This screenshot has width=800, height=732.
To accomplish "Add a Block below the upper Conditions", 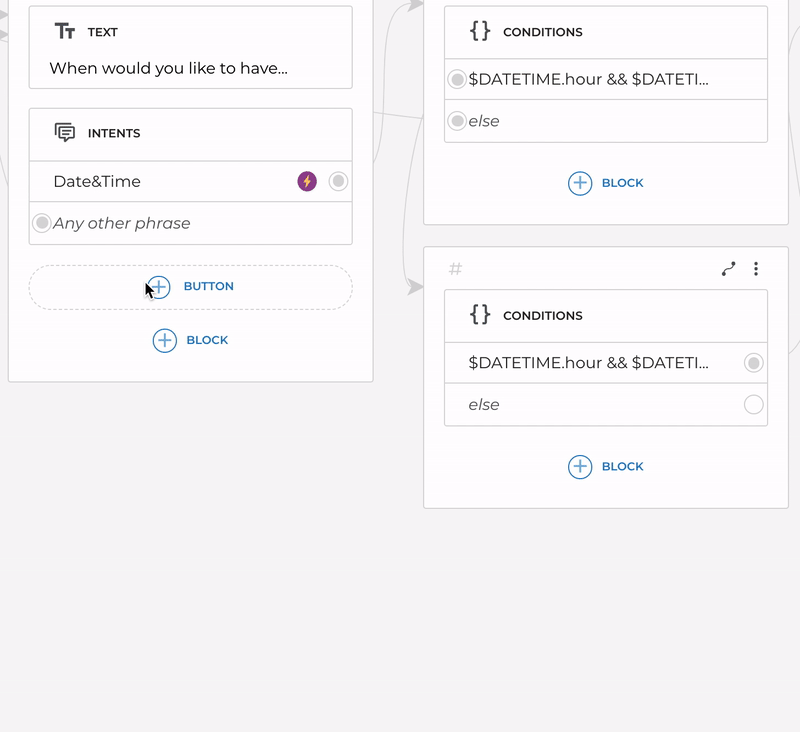I will 580,183.
